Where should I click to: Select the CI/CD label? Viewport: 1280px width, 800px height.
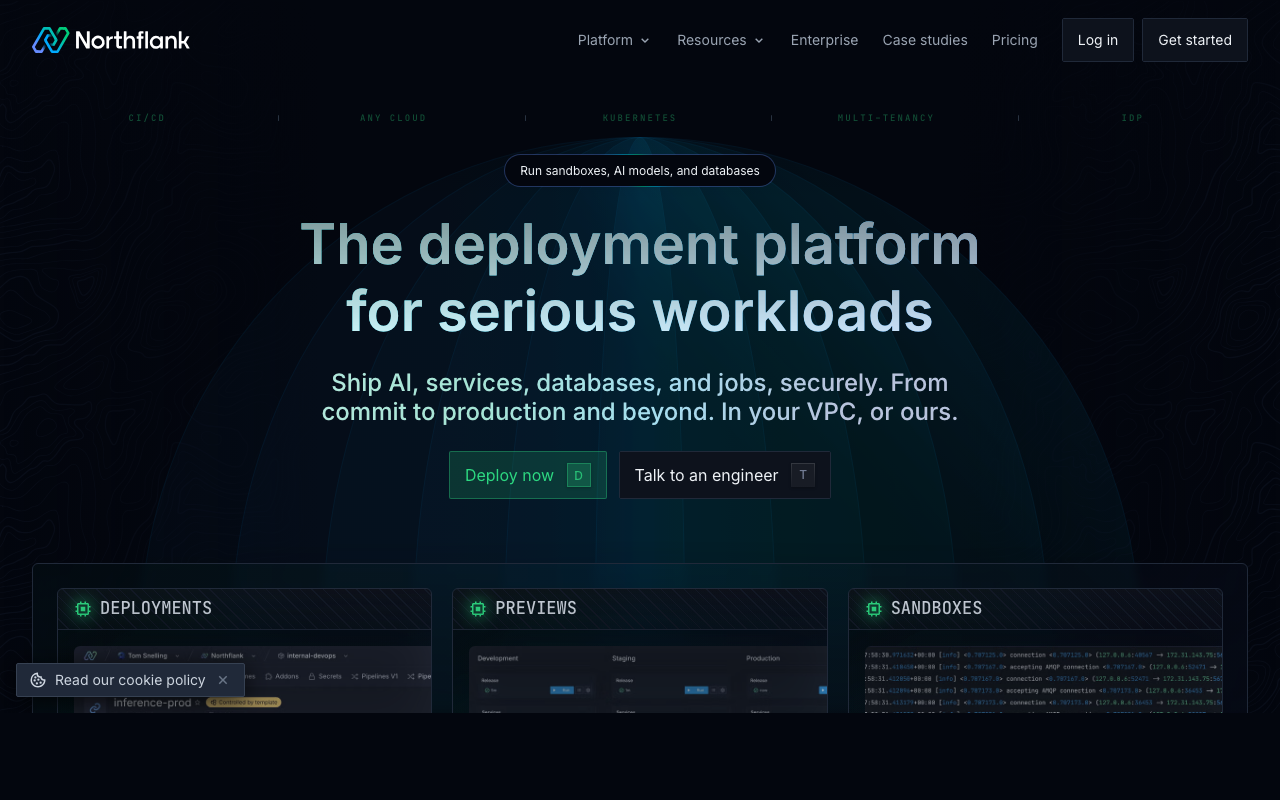coord(147,118)
